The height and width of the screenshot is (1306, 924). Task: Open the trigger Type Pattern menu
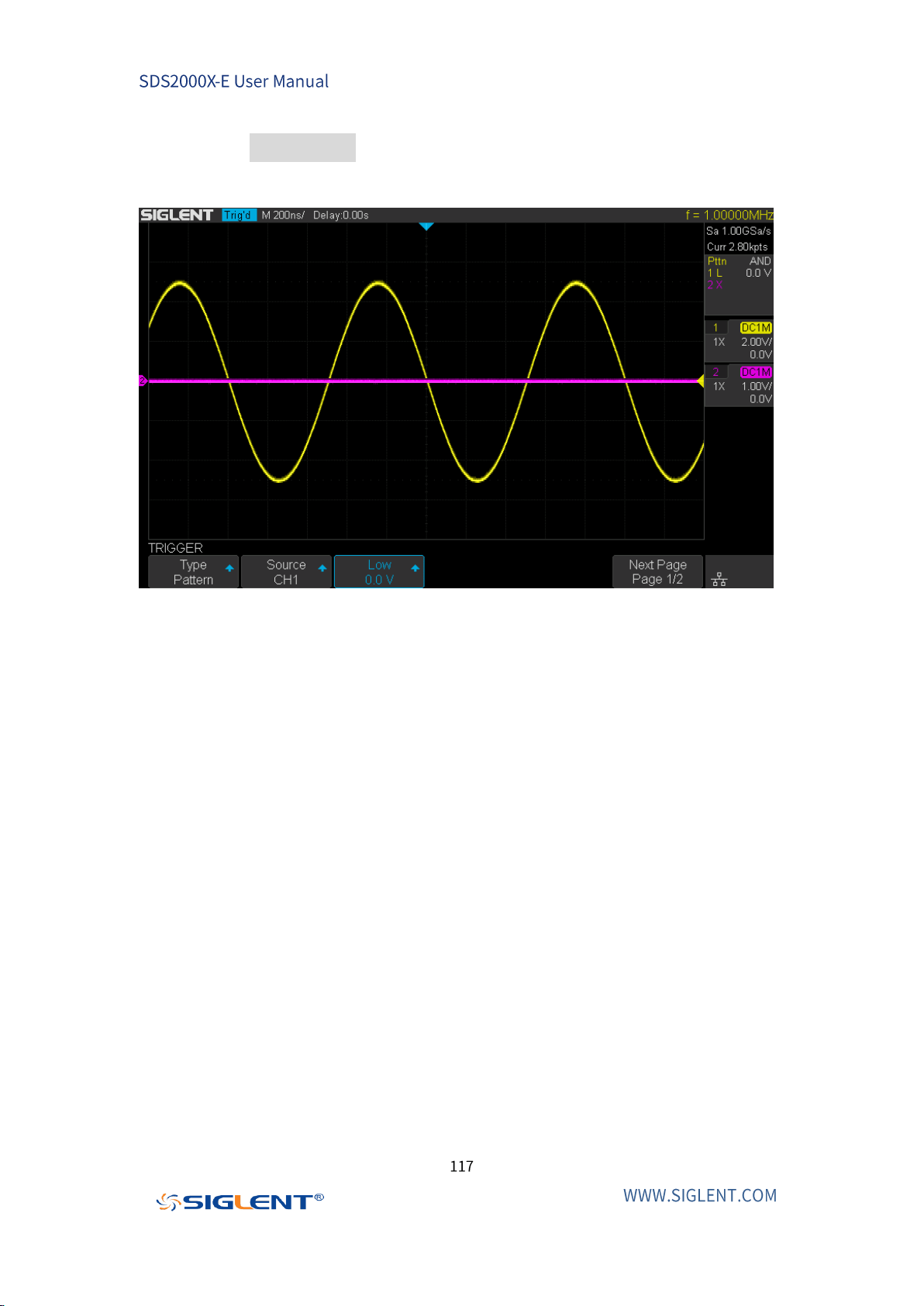click(x=193, y=572)
